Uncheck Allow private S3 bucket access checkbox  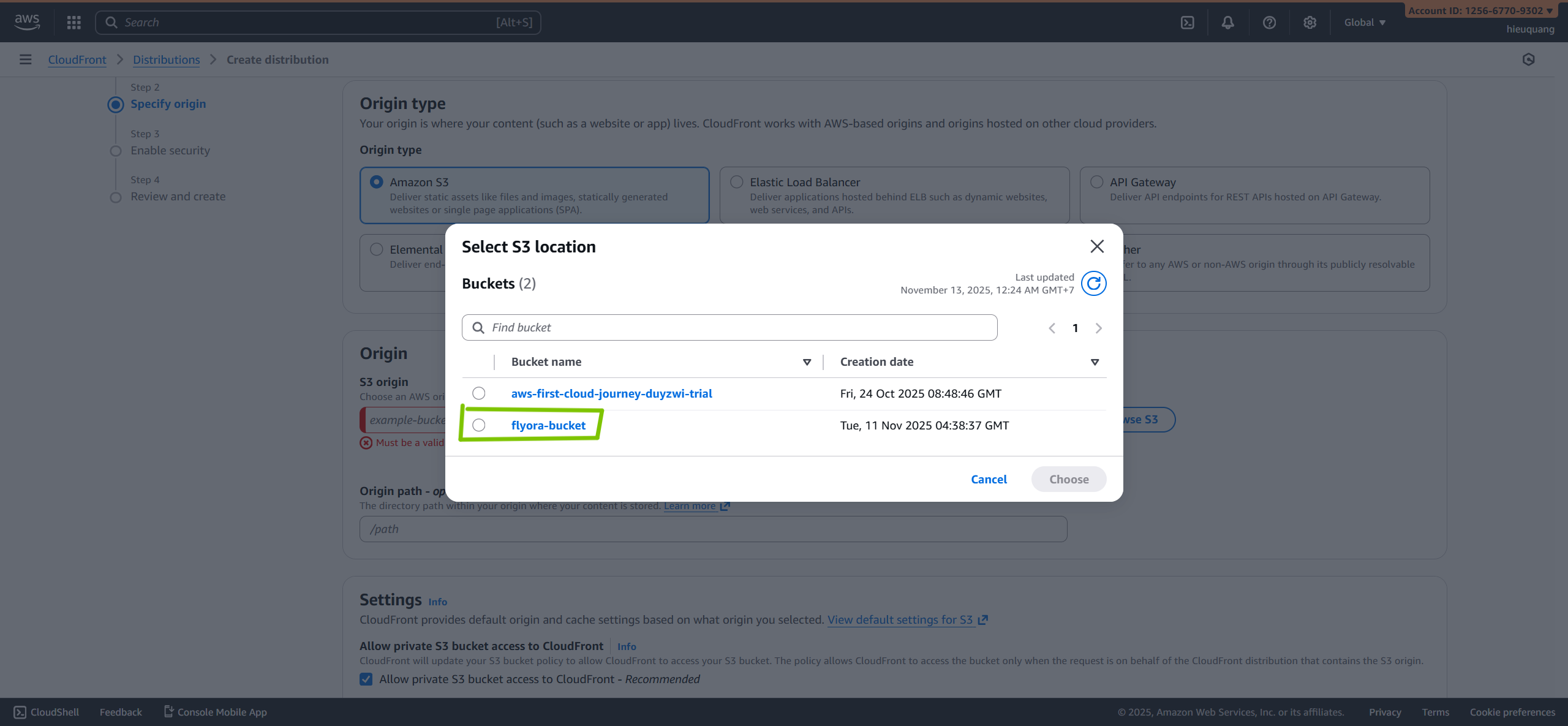pos(366,679)
